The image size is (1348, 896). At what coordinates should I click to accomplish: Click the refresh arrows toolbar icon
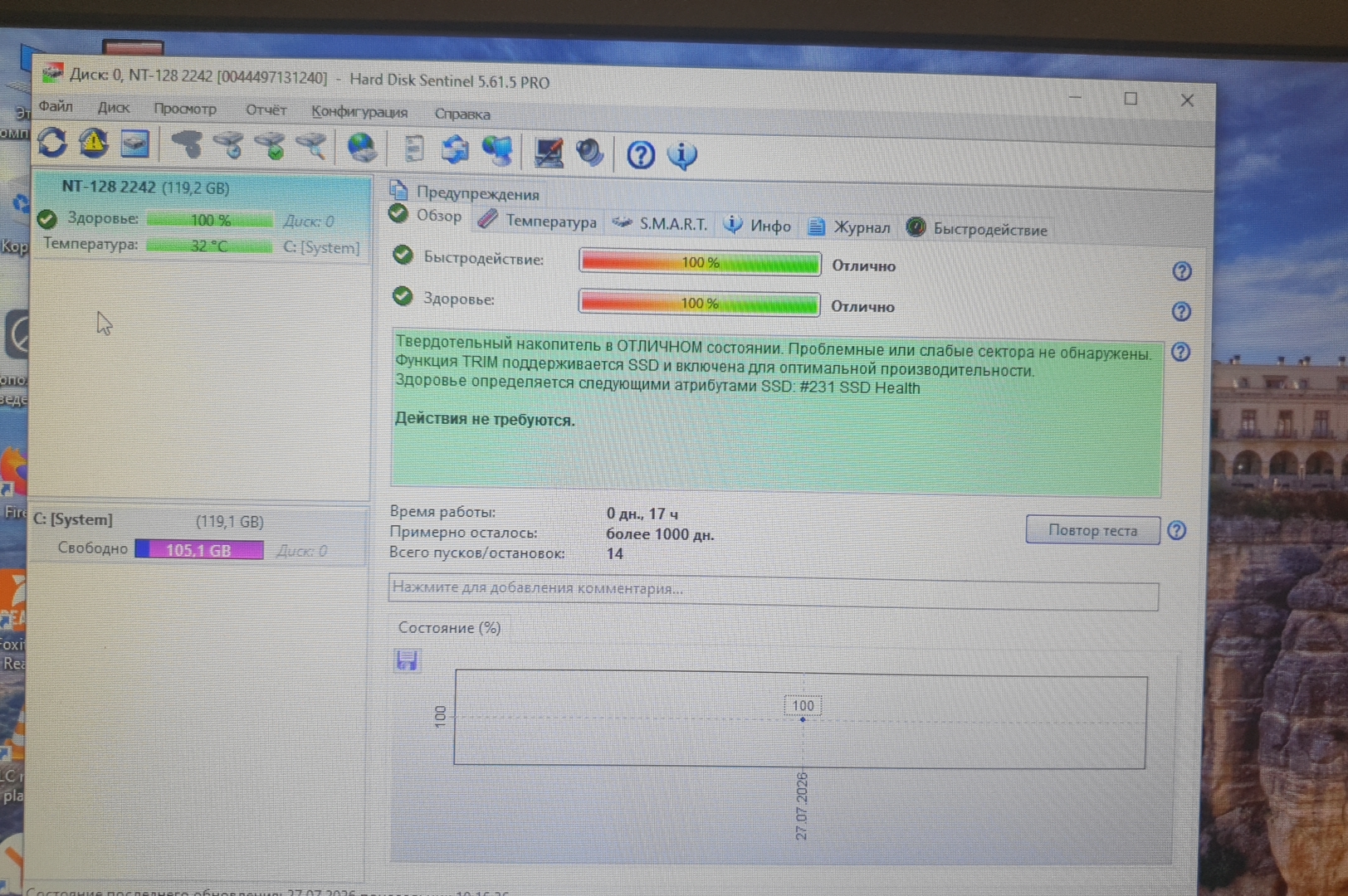(52, 143)
